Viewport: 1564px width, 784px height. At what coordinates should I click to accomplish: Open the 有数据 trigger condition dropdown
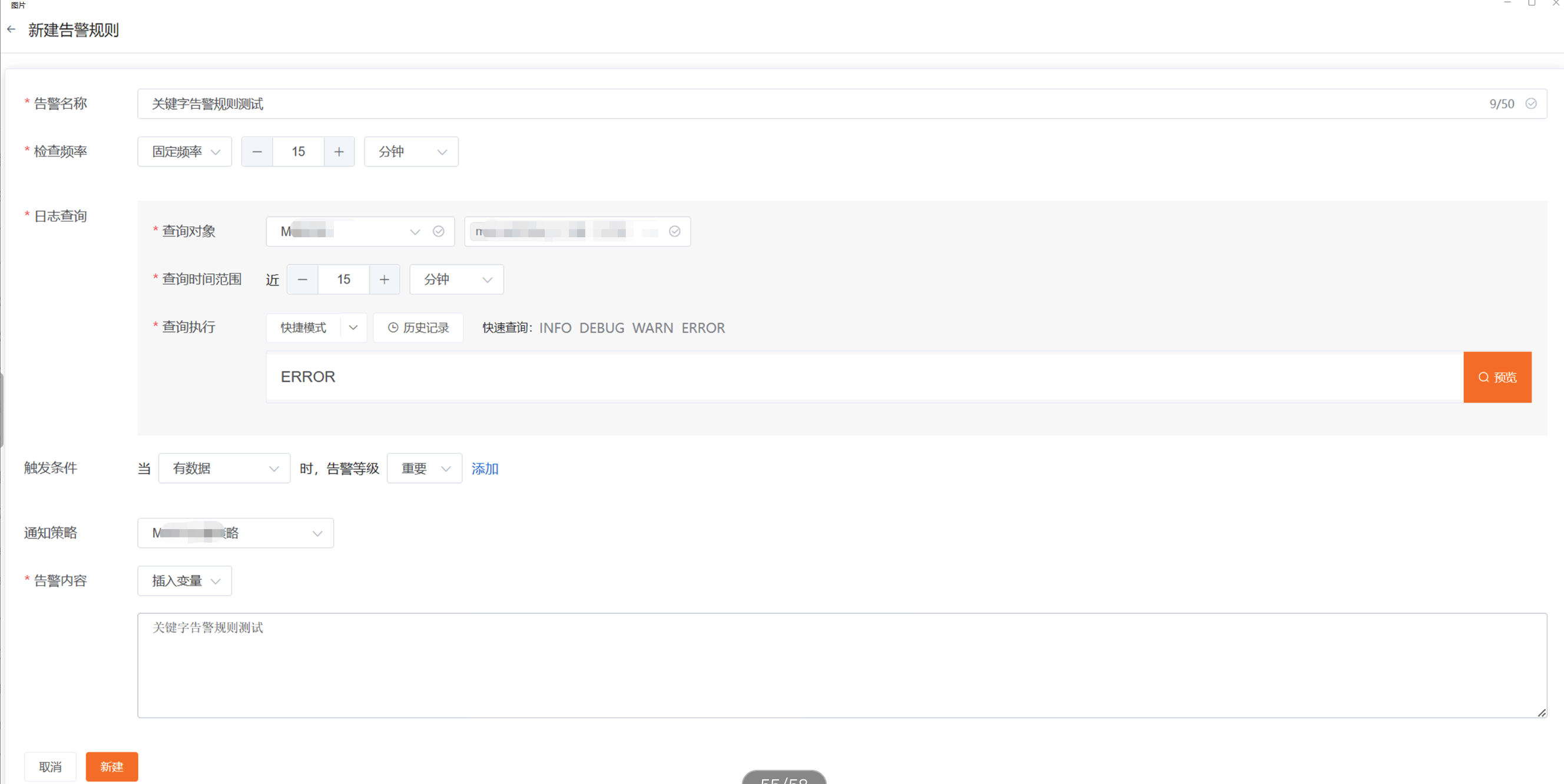pos(224,469)
